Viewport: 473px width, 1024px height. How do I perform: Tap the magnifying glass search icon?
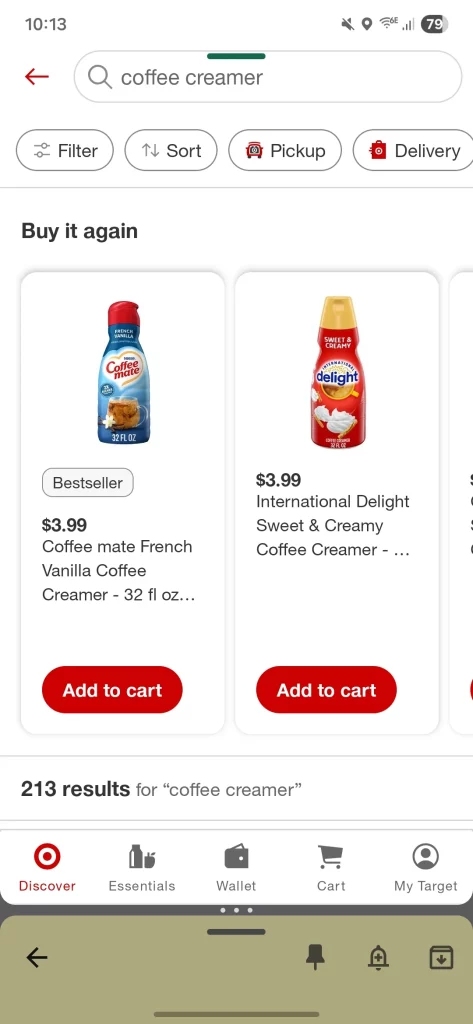99,77
